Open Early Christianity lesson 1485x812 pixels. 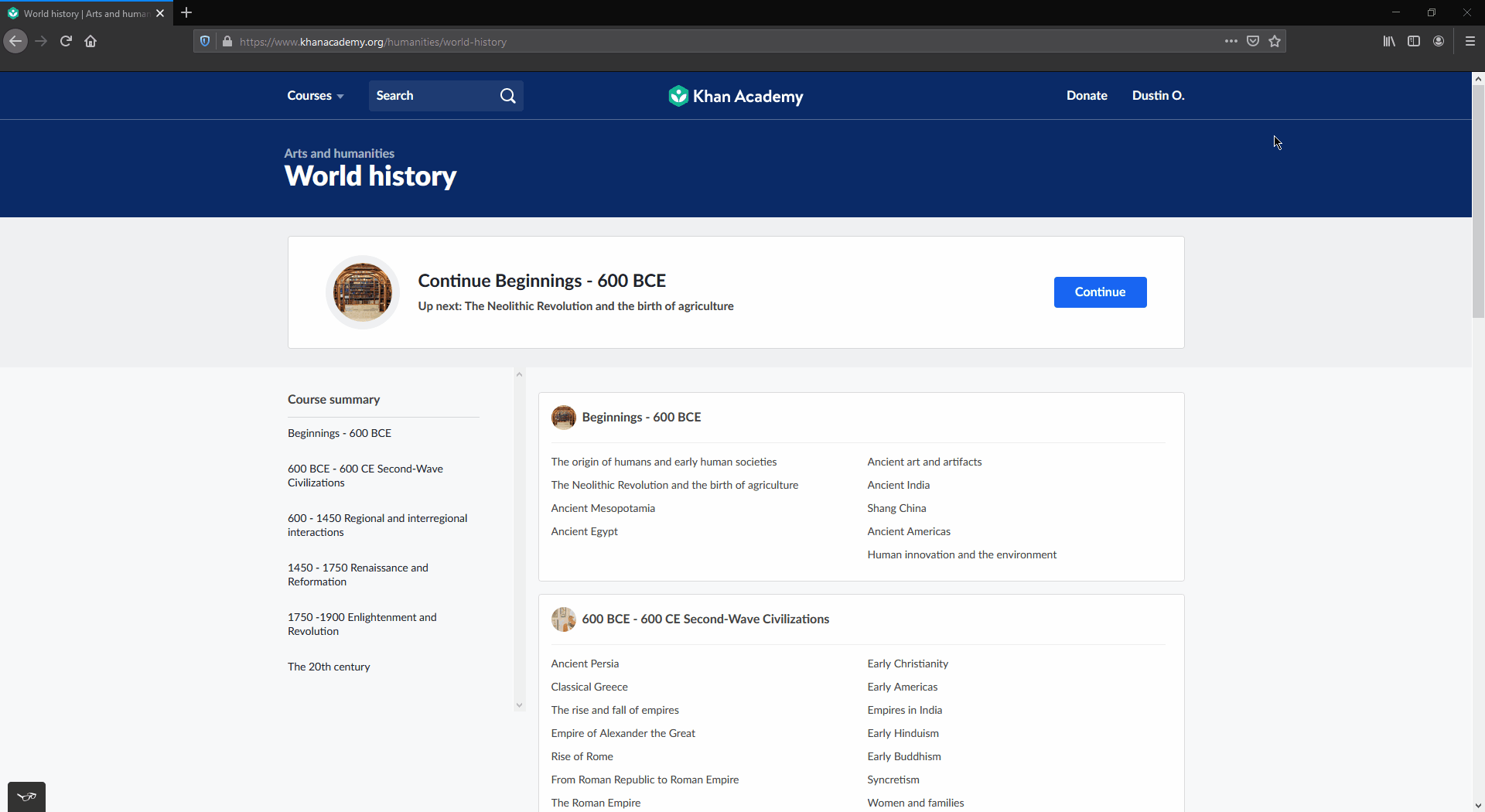tap(907, 664)
